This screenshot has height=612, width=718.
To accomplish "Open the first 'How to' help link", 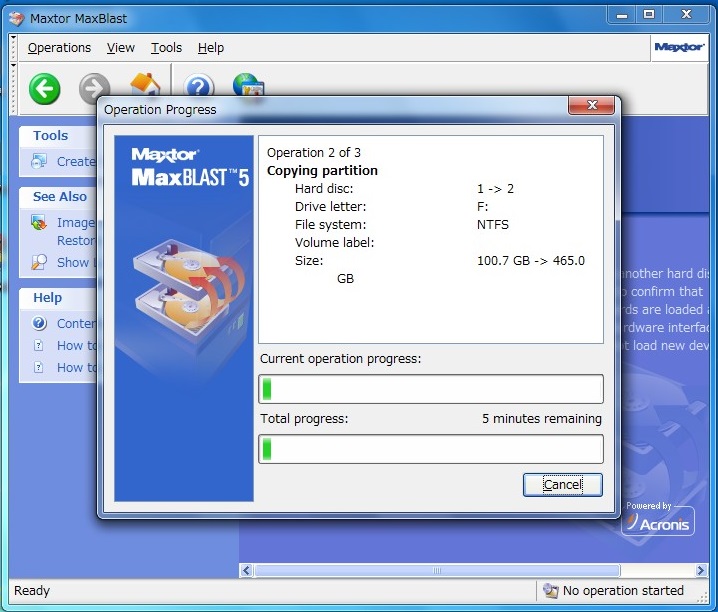I will coord(76,345).
